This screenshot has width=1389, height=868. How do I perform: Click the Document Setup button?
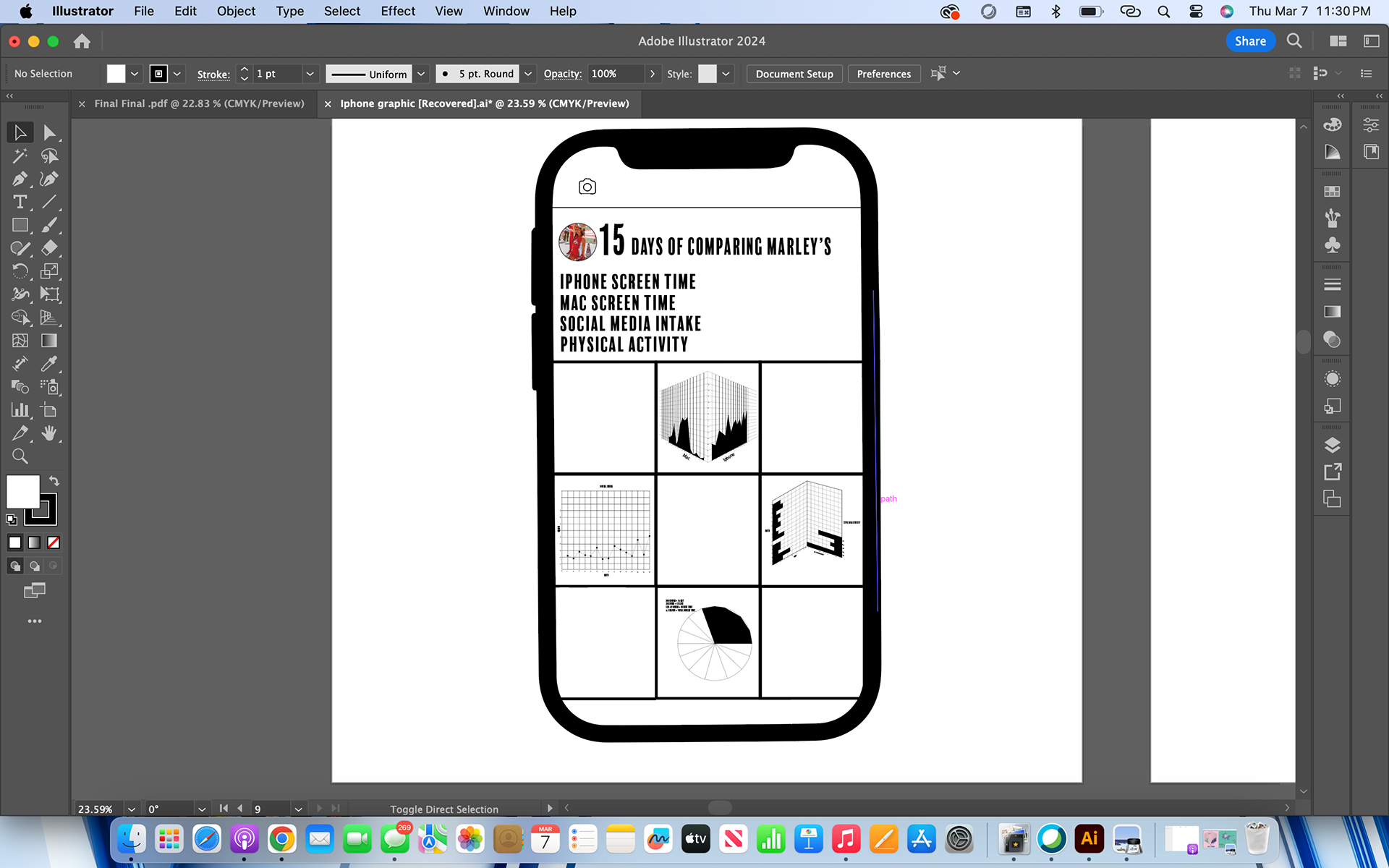[x=794, y=74]
